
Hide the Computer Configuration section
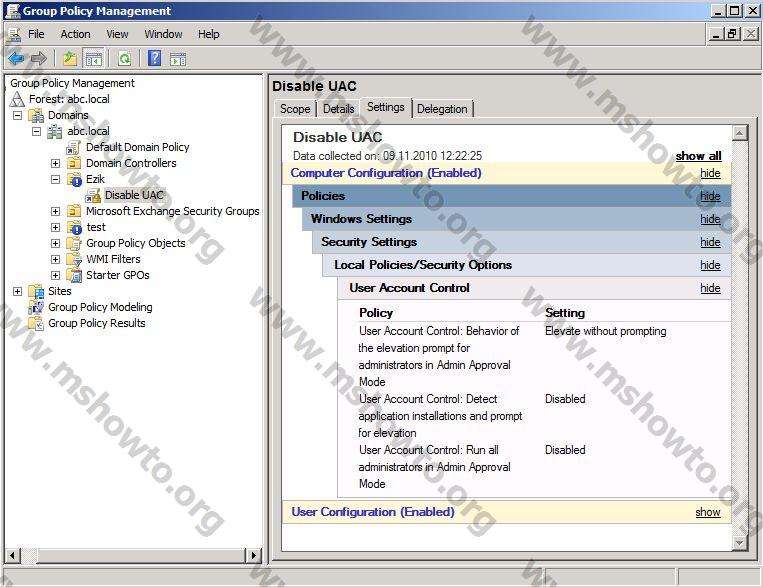pos(710,173)
